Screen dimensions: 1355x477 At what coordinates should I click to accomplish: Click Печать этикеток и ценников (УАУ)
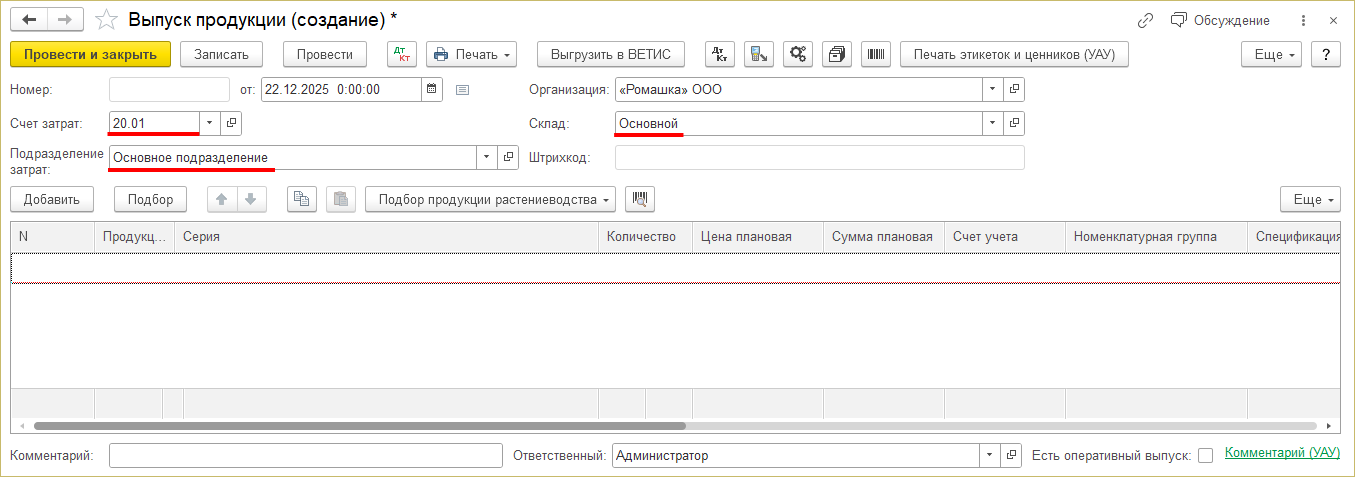click(x=1015, y=54)
